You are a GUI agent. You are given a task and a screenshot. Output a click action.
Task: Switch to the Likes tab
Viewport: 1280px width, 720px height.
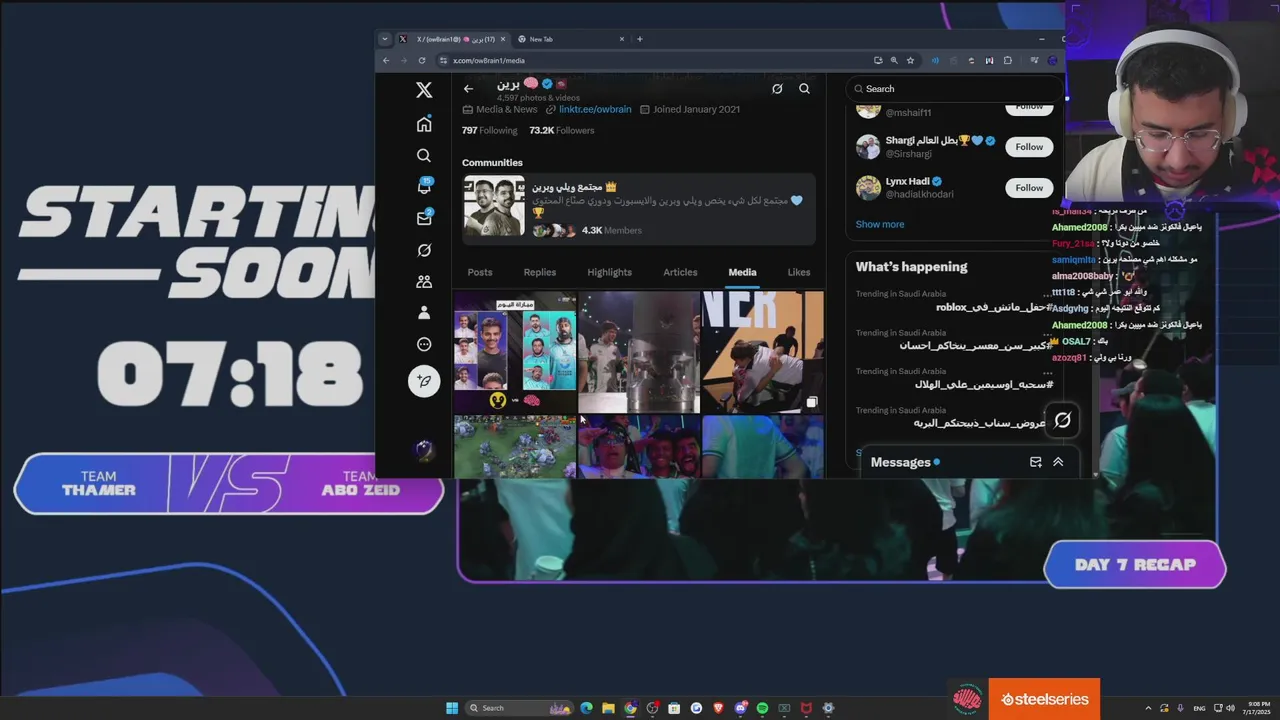coord(799,272)
